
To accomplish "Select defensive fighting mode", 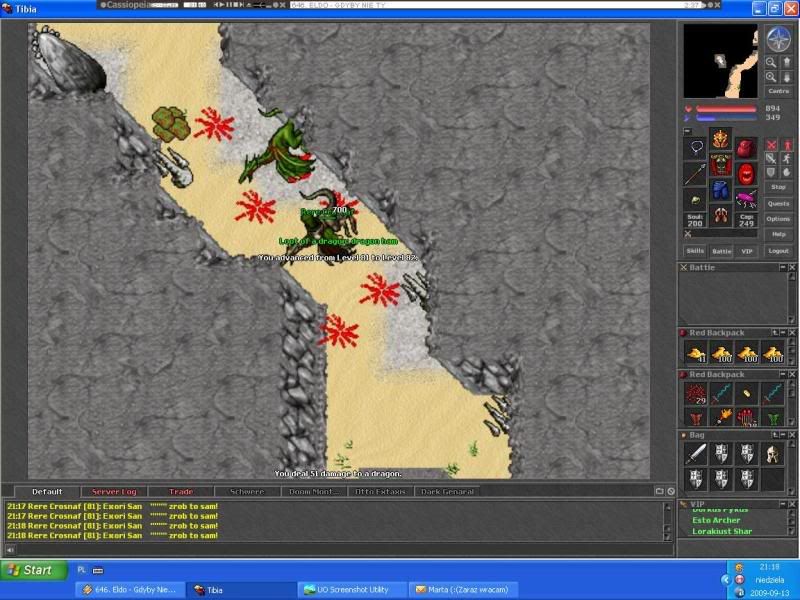I will click(x=771, y=172).
